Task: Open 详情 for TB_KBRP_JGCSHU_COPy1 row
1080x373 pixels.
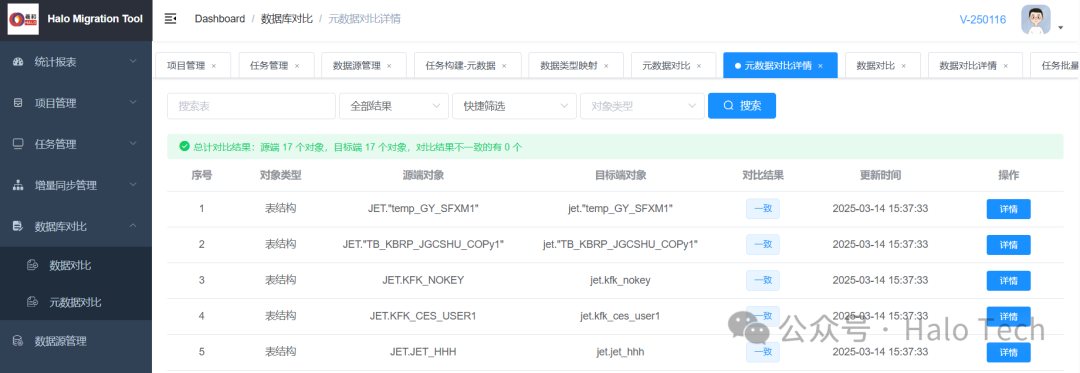Action: [x=1008, y=245]
